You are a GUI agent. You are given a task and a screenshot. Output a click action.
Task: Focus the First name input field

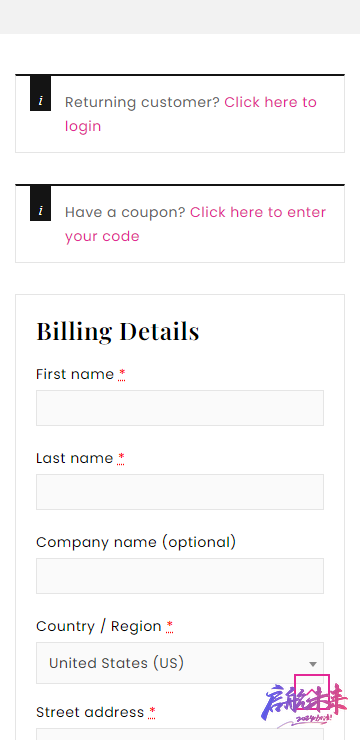click(x=180, y=408)
